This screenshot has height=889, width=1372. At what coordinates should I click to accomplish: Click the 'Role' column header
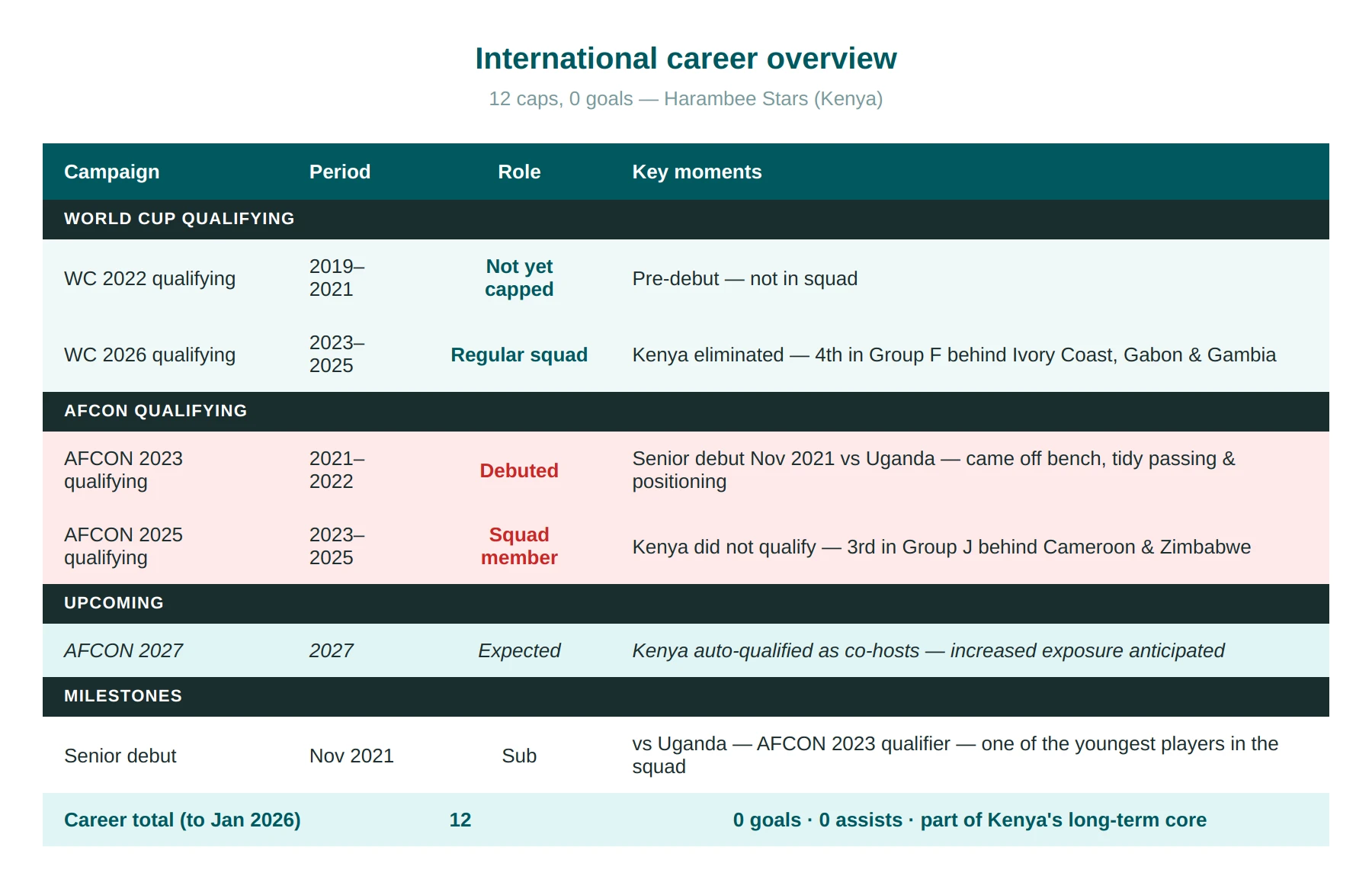coord(519,172)
